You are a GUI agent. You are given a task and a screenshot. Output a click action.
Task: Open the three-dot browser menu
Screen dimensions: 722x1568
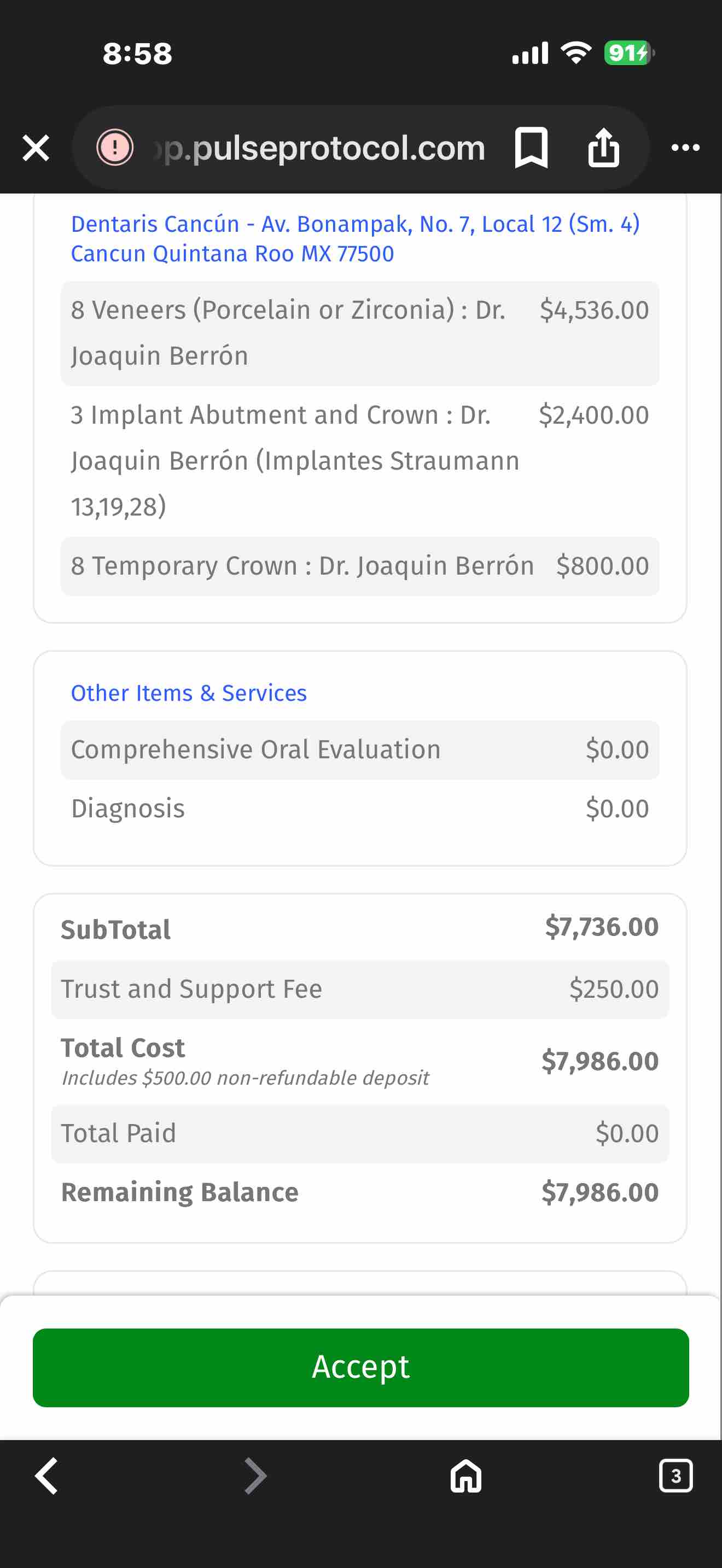point(685,147)
